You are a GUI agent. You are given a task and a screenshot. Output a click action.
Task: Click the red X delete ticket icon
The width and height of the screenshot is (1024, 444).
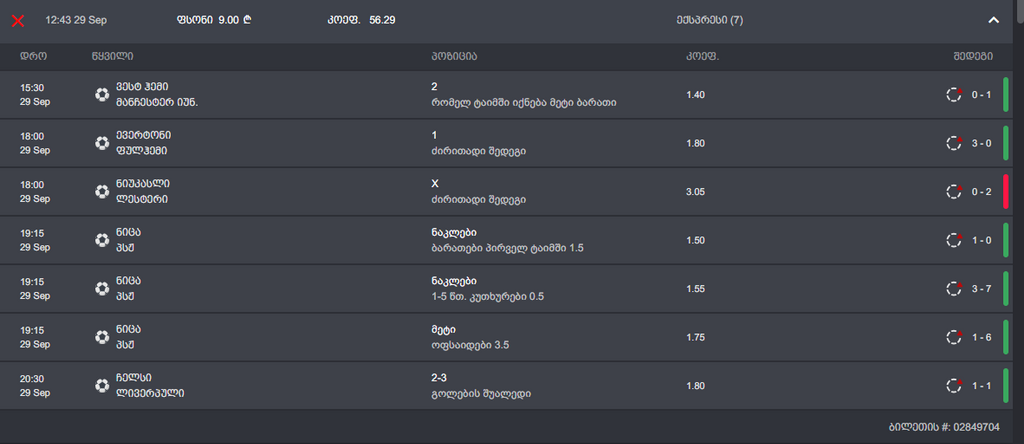17,20
